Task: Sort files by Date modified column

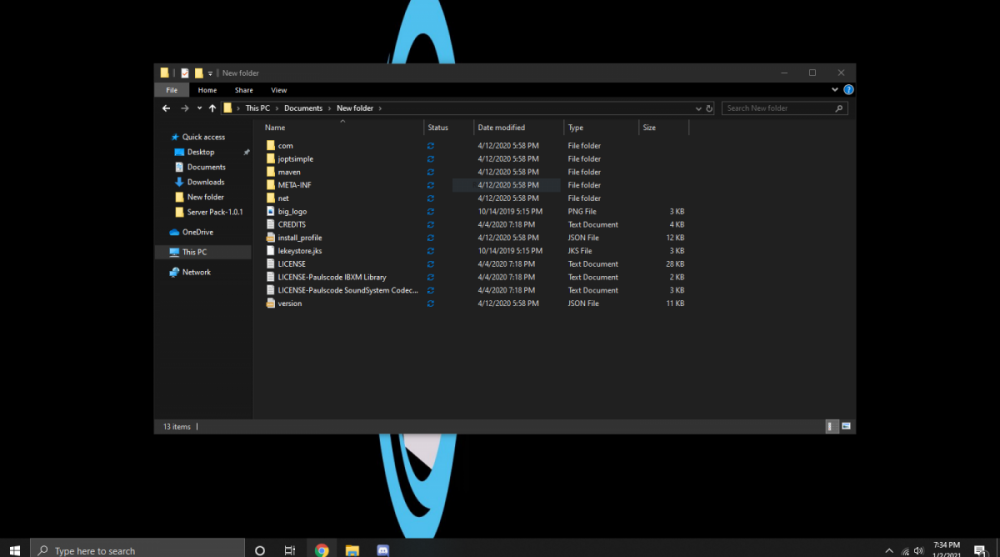Action: (501, 128)
